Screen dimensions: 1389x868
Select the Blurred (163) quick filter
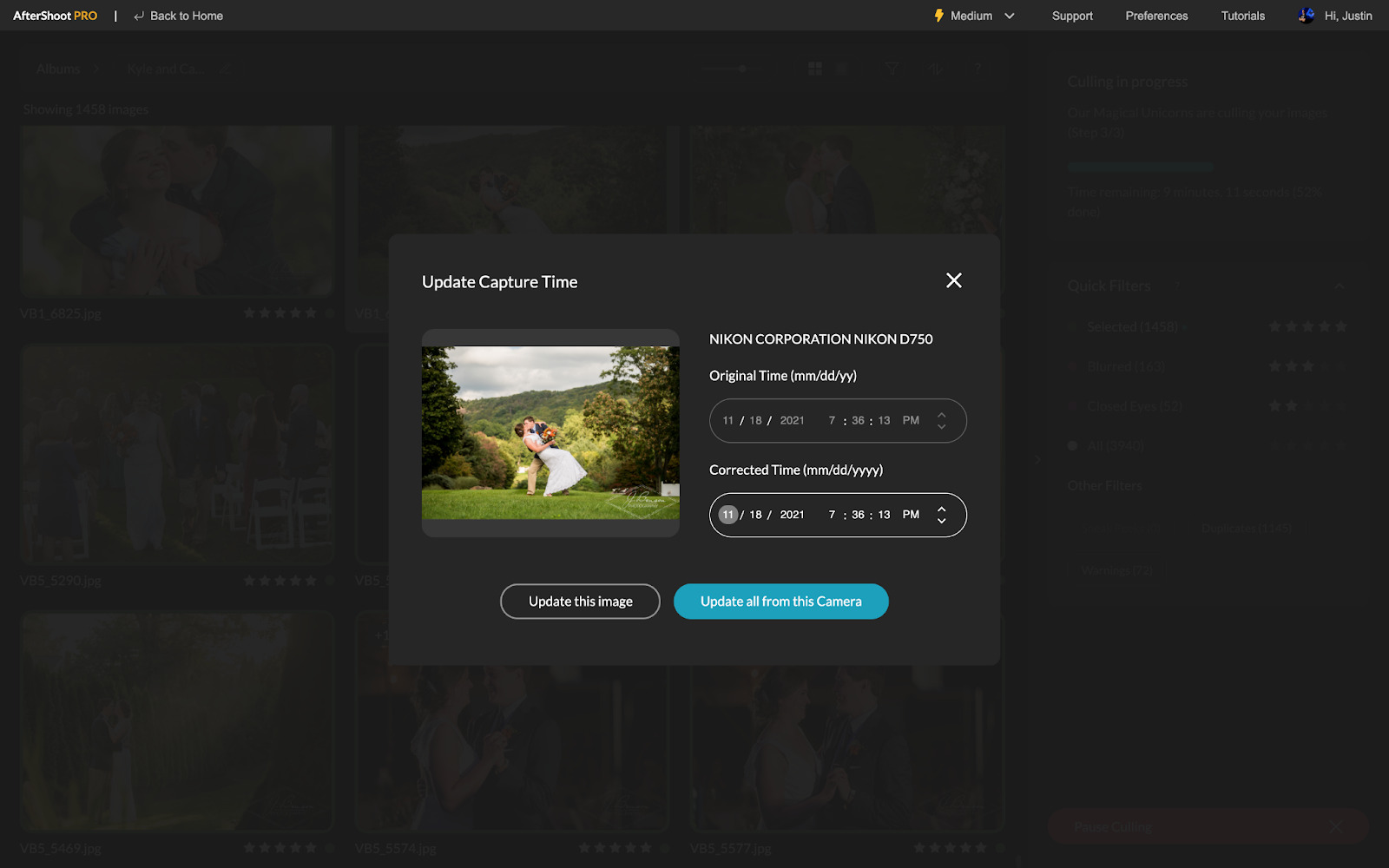1126,367
